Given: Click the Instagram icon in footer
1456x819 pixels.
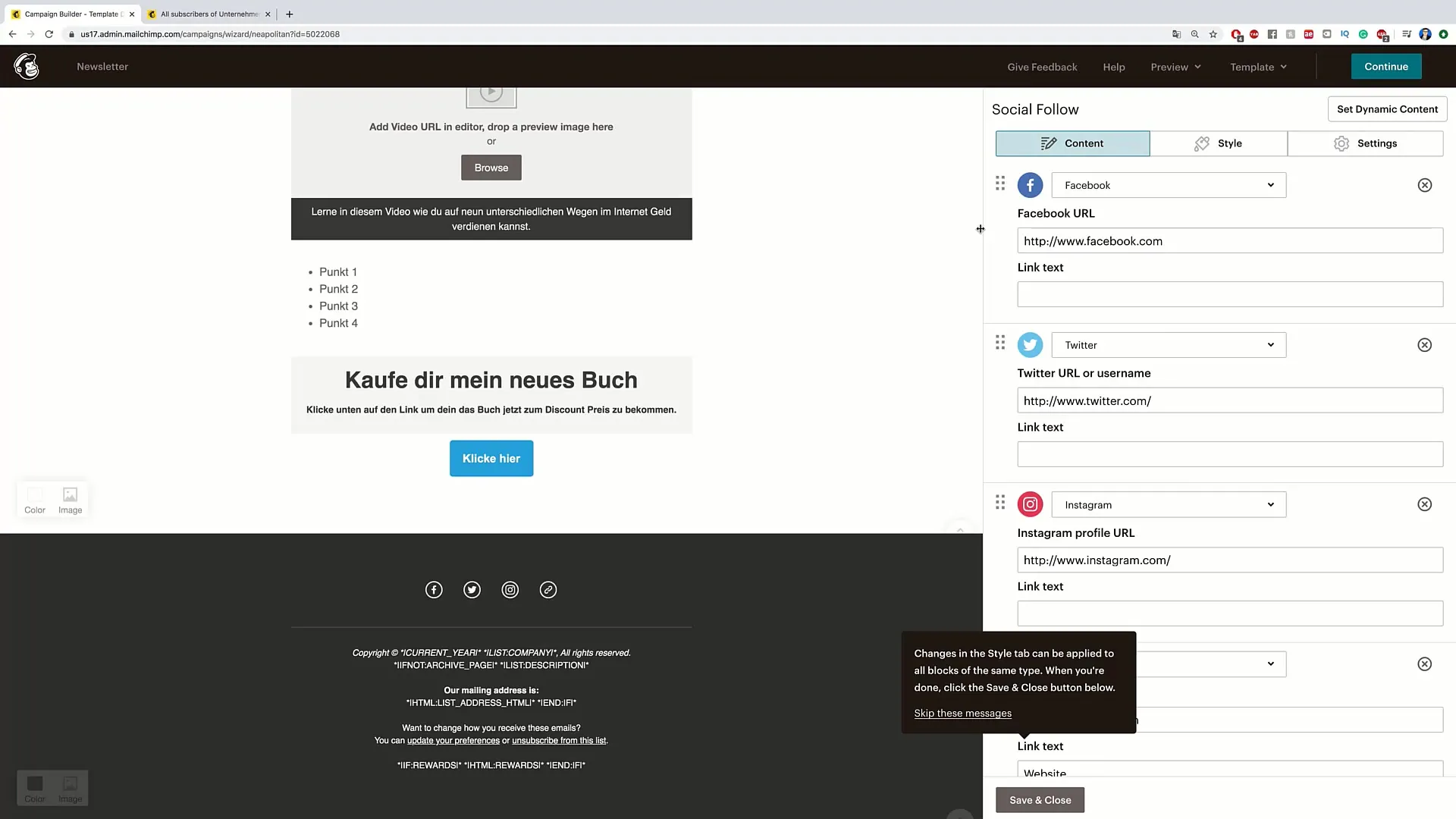Looking at the screenshot, I should (x=510, y=589).
